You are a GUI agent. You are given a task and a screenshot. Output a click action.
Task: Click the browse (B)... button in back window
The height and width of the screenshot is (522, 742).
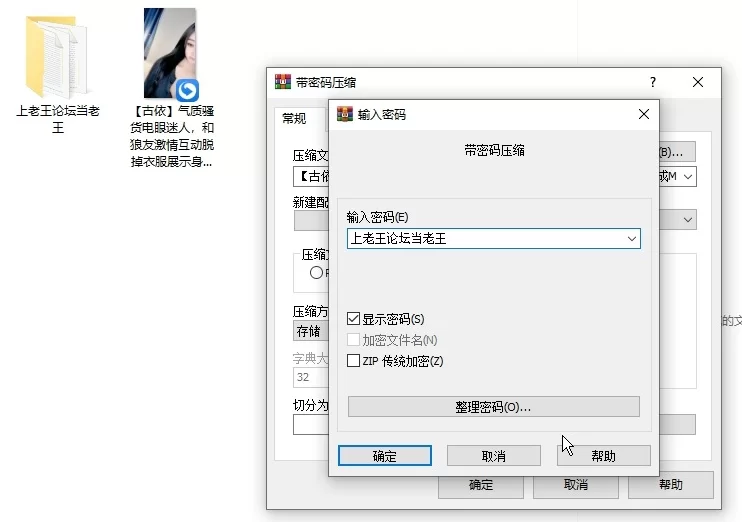677,152
